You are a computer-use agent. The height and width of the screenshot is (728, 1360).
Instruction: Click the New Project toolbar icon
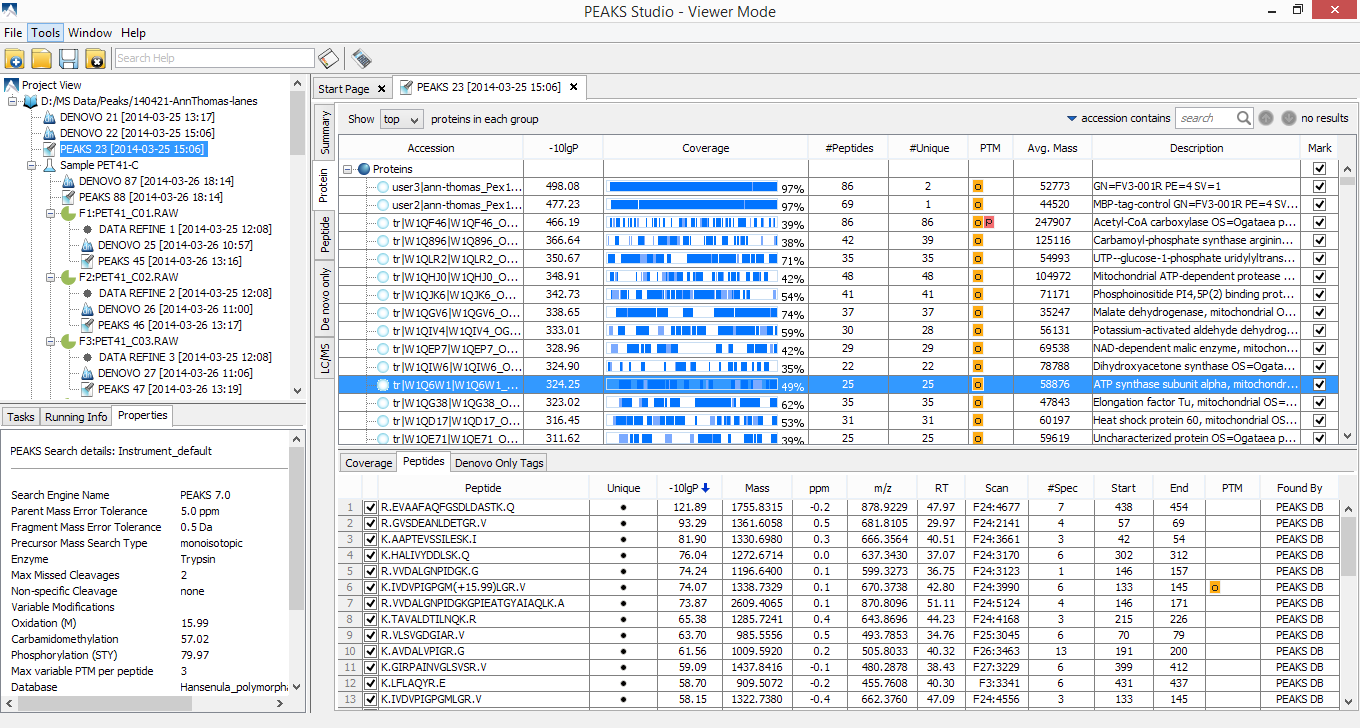(x=15, y=58)
